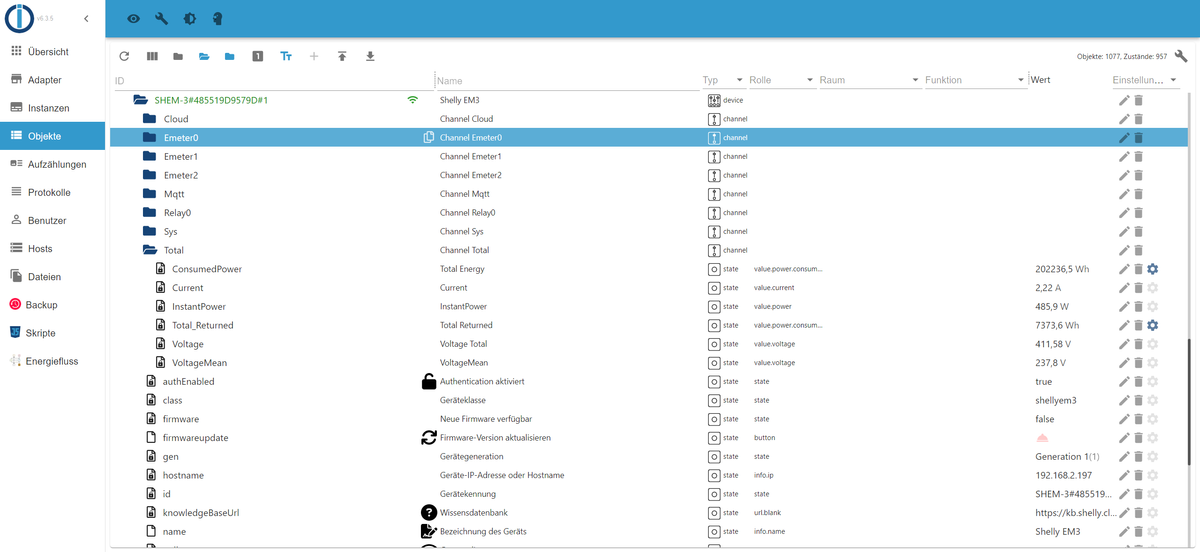Download objects with downward arrow
This screenshot has height=552, width=1200.
370,57
